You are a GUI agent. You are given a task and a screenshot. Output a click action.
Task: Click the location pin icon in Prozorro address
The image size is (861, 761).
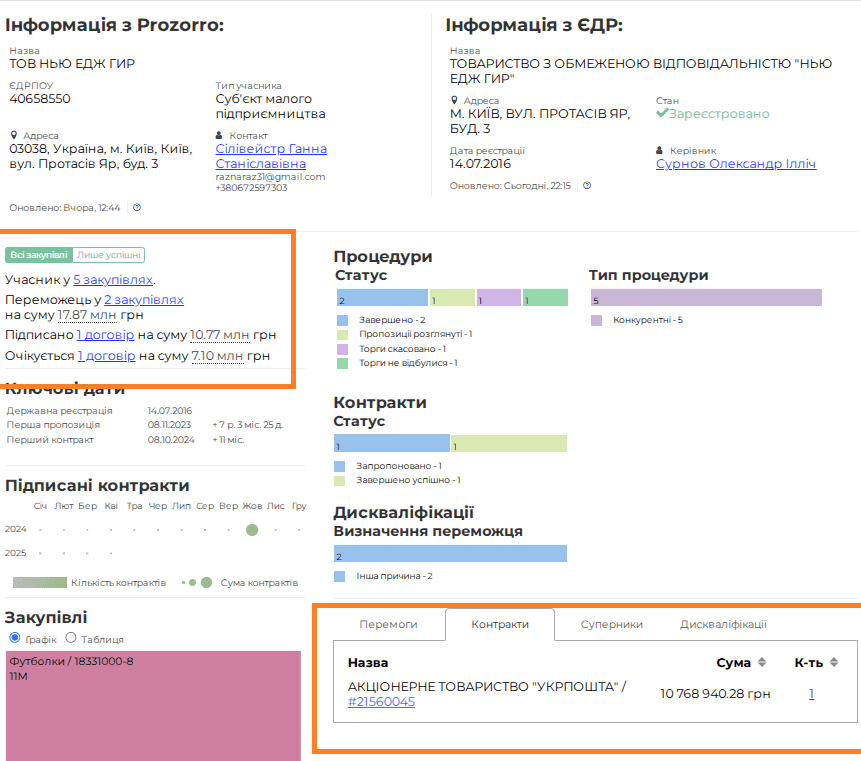14,135
